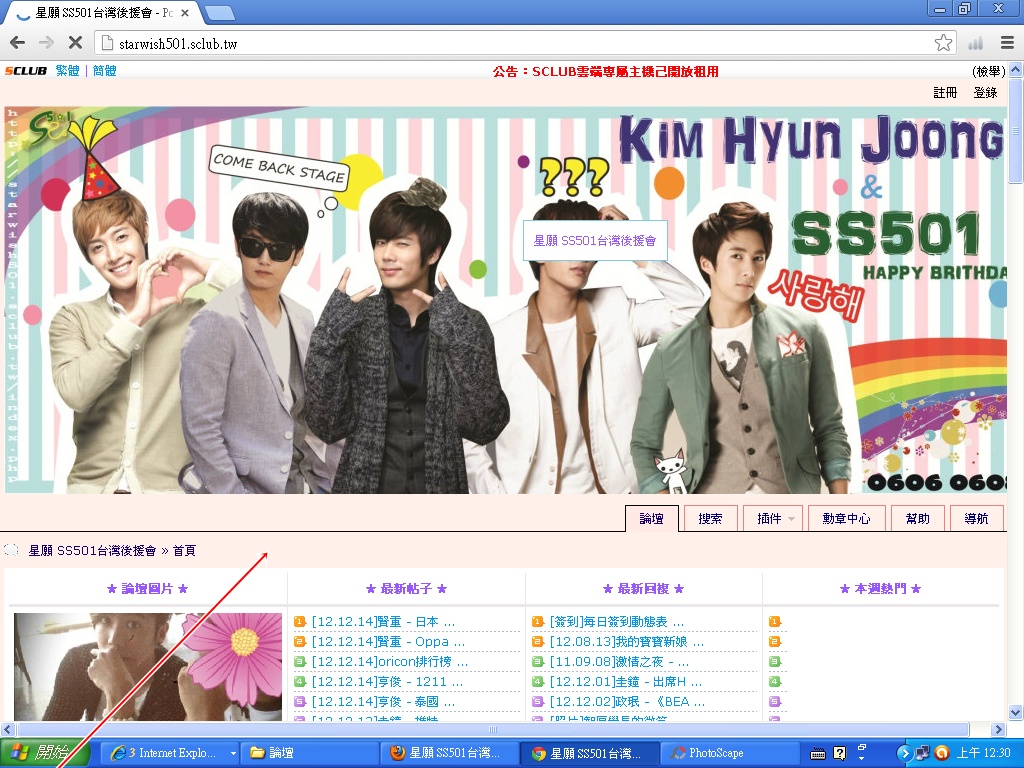Expand Internet Explorer taskbar group arrow
The height and width of the screenshot is (768, 1024).
pos(232,753)
